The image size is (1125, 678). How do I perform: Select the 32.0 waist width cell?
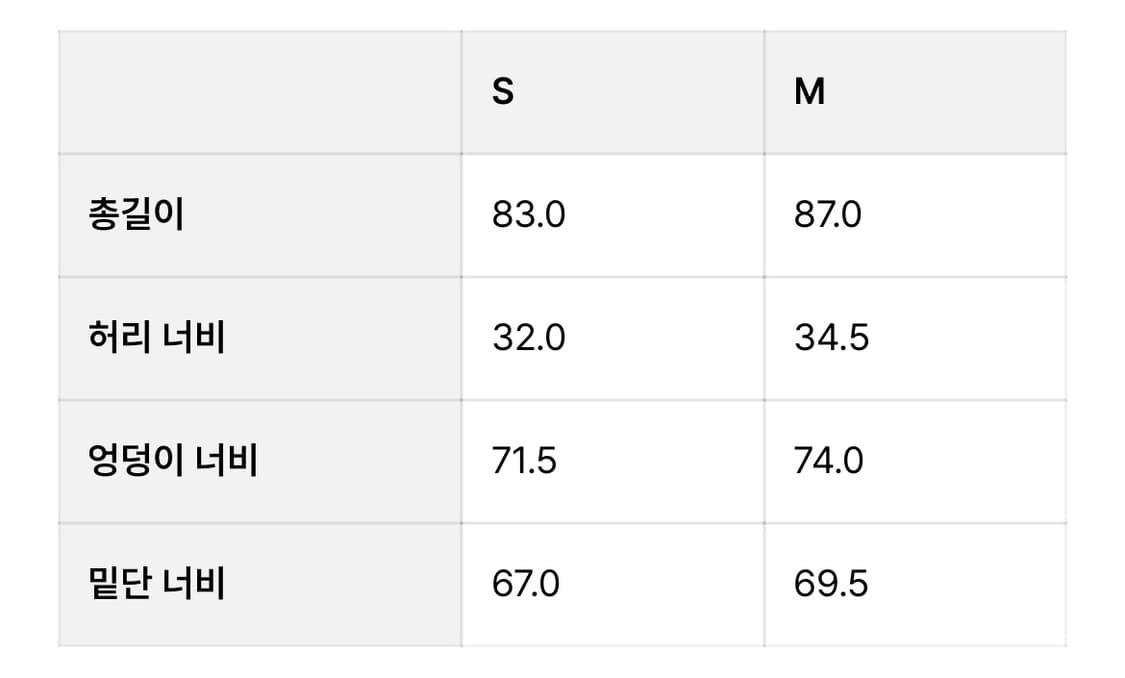613,339
